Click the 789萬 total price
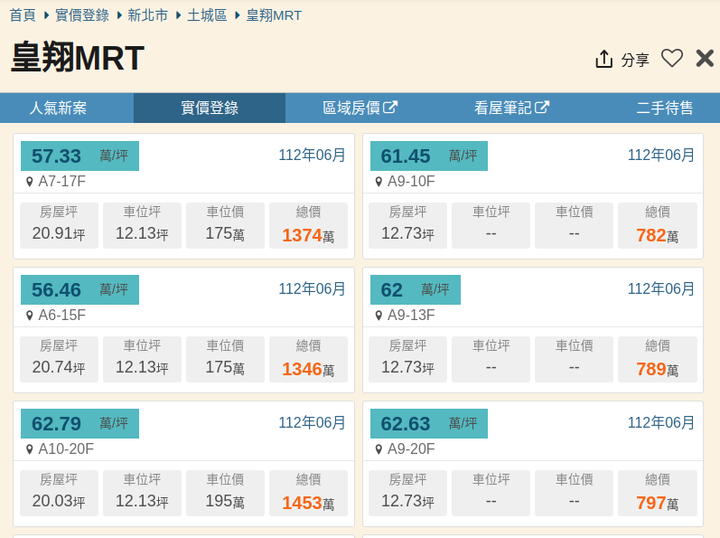The image size is (720, 538). coord(657,369)
